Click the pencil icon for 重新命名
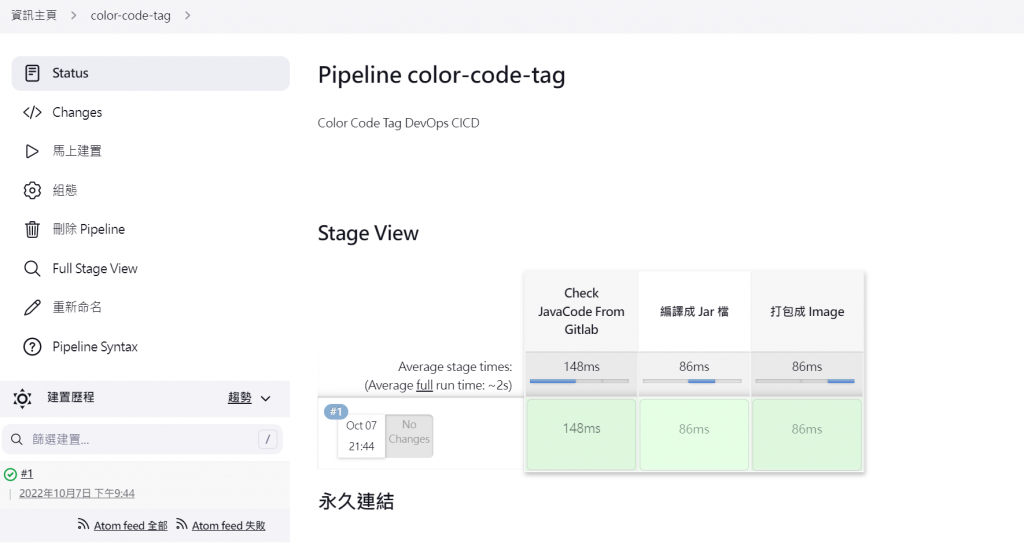This screenshot has height=544, width=1024. point(32,307)
